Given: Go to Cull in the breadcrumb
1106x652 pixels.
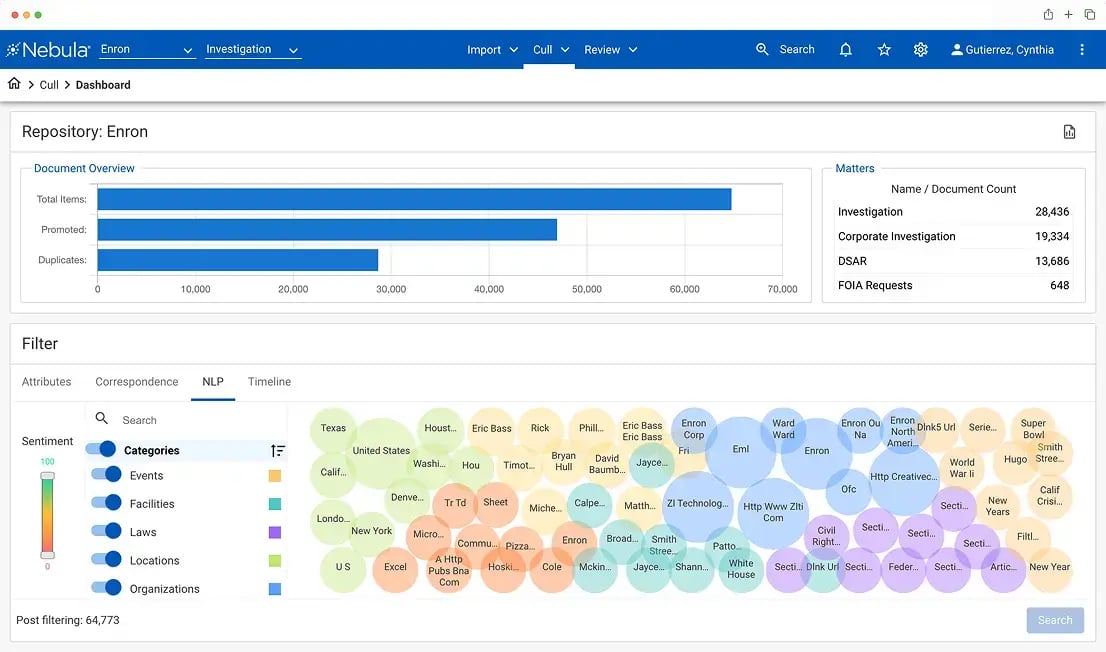Looking at the screenshot, I should point(49,85).
